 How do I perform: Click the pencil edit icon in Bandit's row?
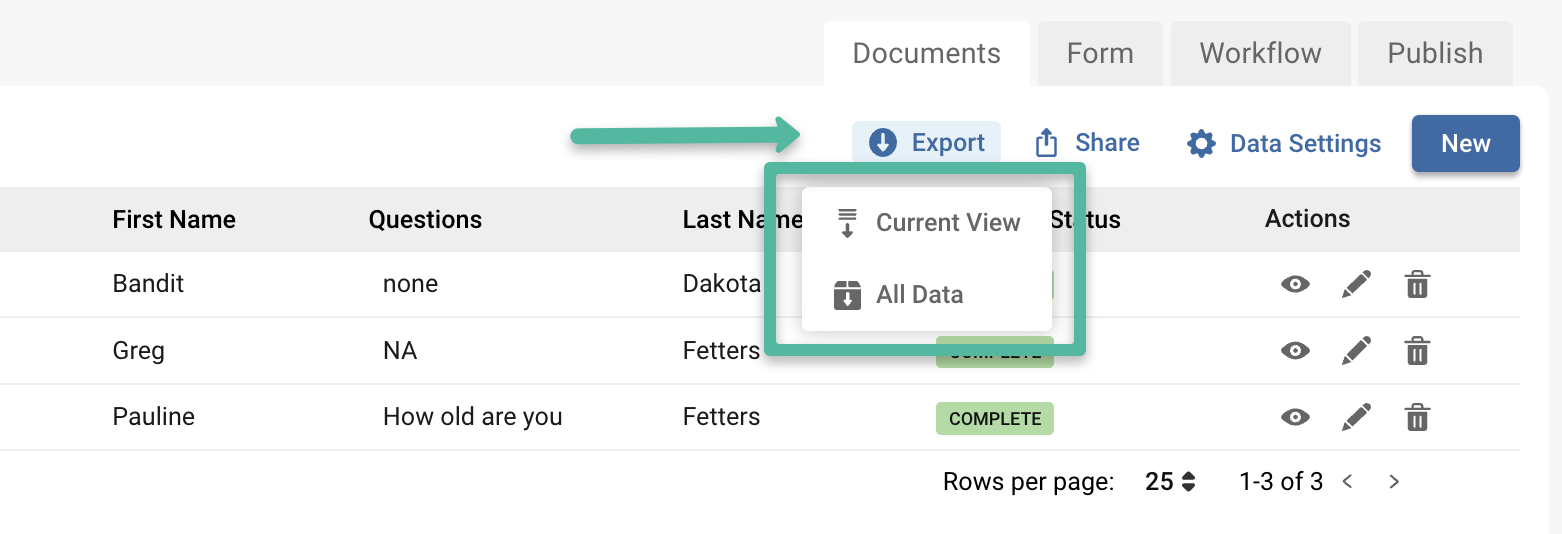pos(1356,284)
